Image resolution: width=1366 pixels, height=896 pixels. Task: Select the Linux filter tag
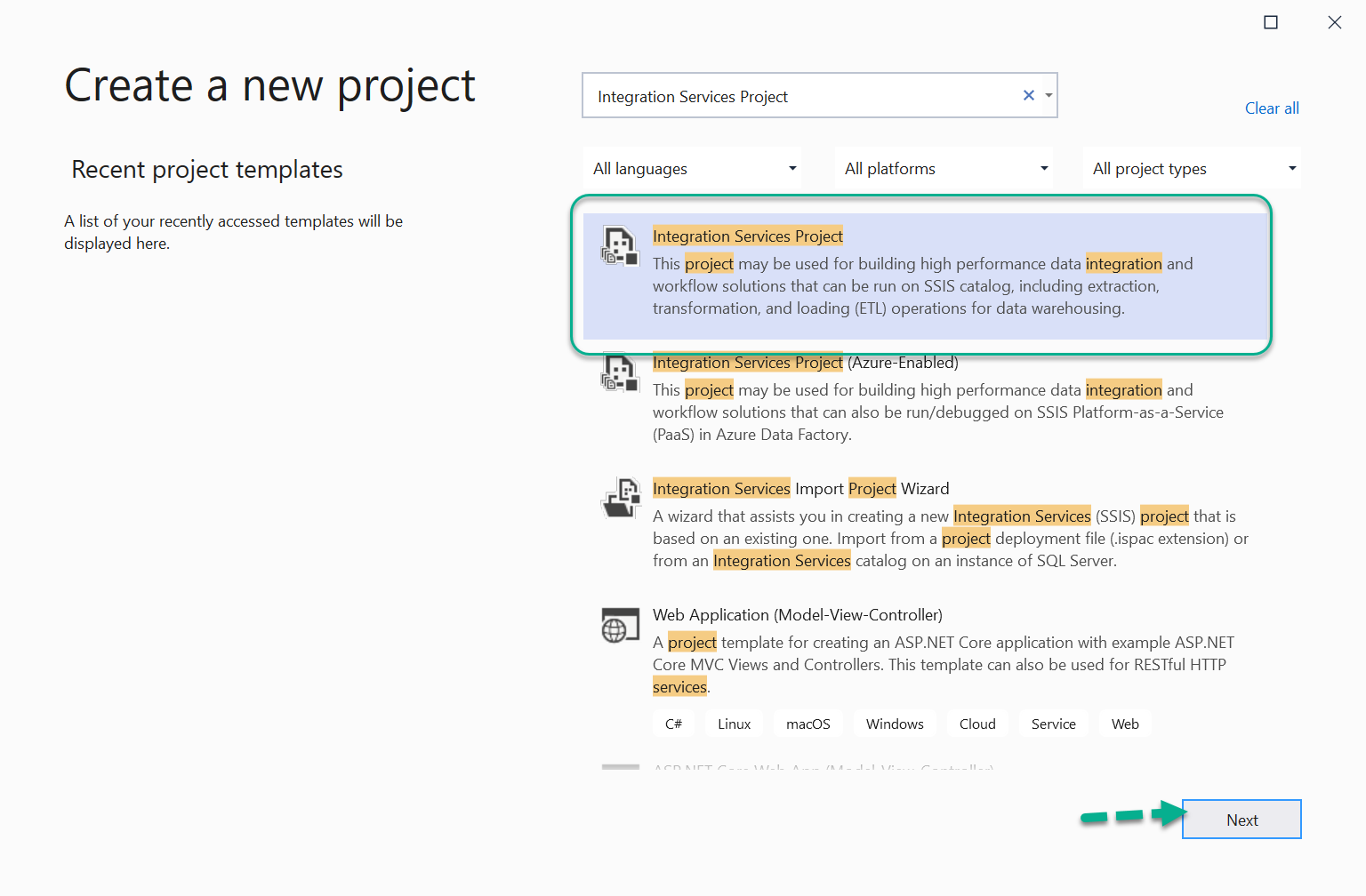coord(734,724)
